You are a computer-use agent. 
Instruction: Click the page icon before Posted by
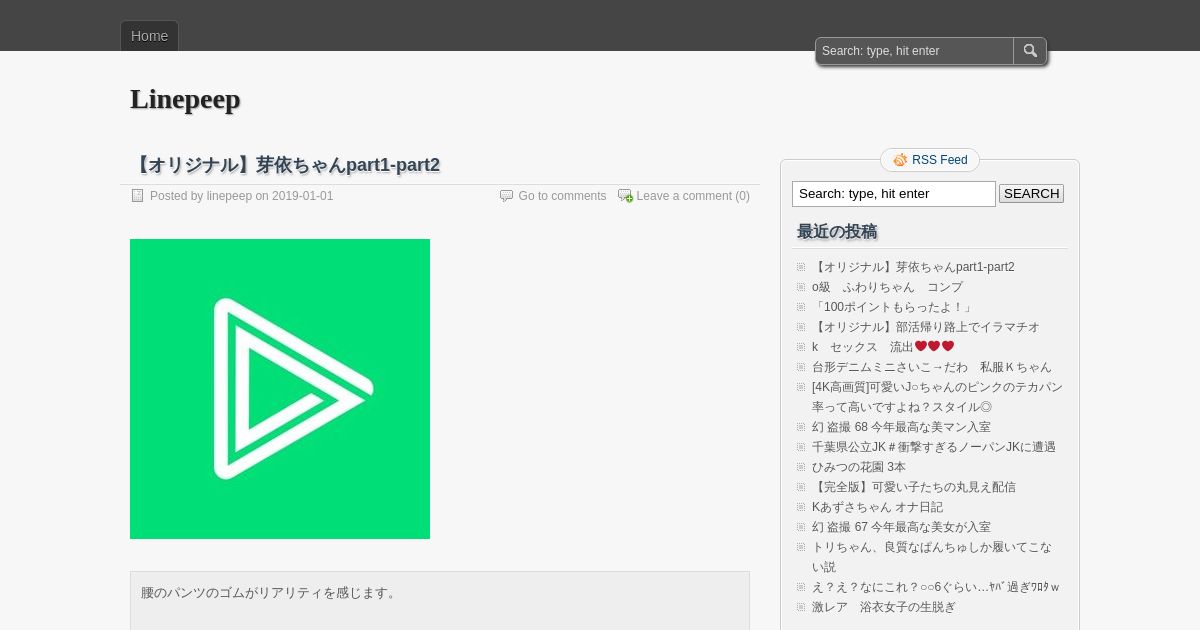tap(138, 196)
